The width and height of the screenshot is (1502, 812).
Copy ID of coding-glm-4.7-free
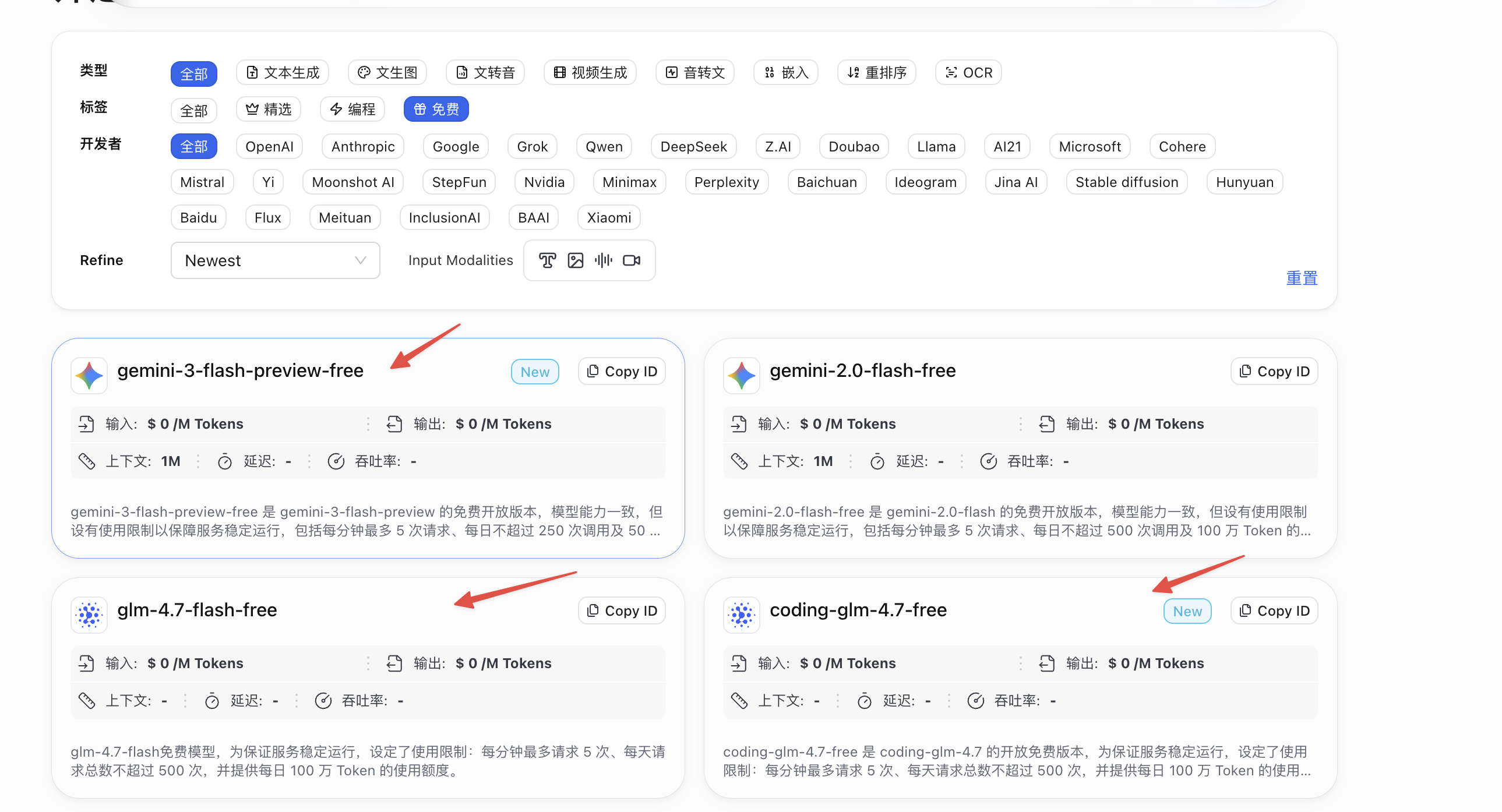[1274, 610]
